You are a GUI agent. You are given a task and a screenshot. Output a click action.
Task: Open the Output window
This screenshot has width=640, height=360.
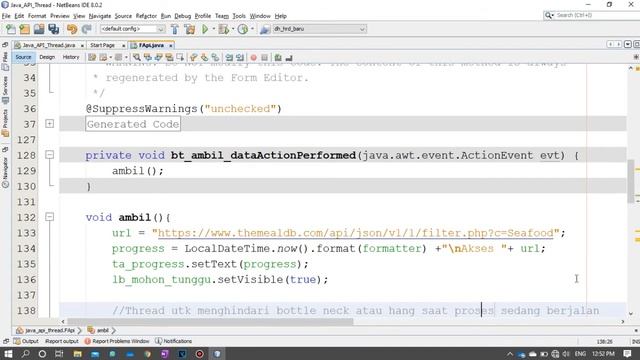26,341
